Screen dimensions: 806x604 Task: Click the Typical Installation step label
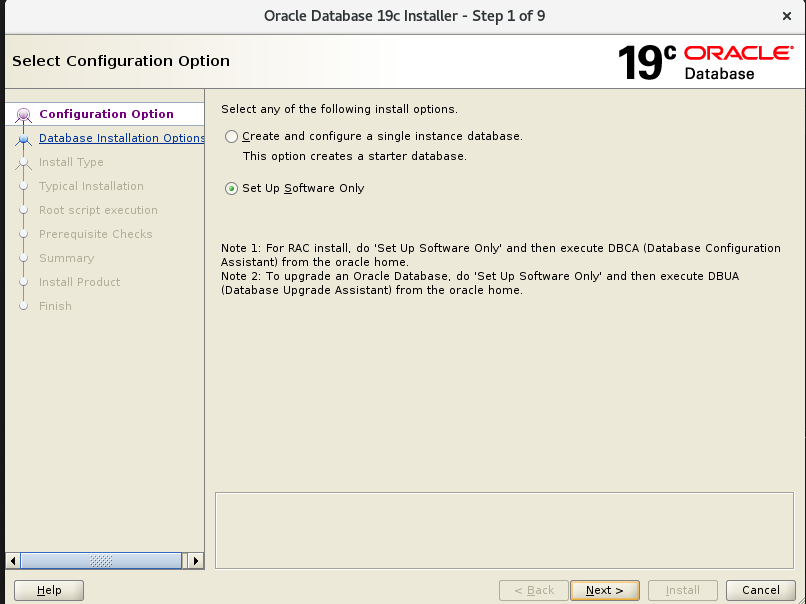pyautogui.click(x=91, y=186)
